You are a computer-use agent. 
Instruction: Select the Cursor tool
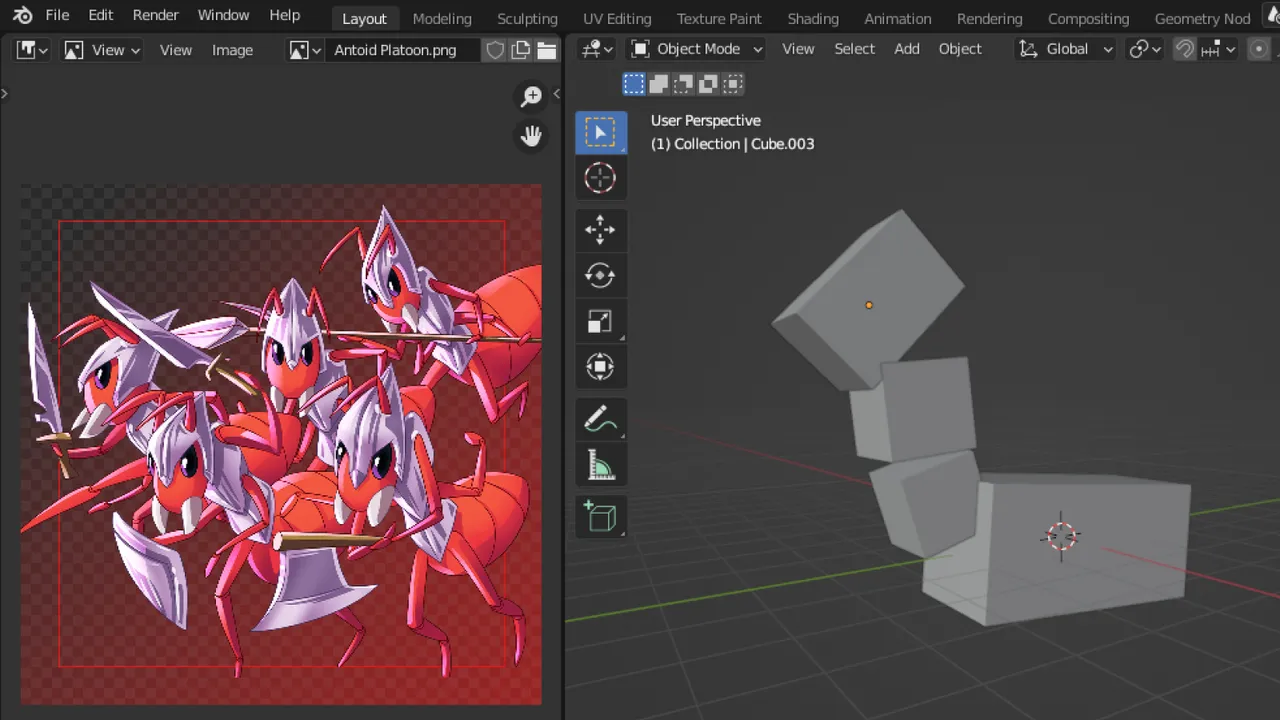coord(600,178)
